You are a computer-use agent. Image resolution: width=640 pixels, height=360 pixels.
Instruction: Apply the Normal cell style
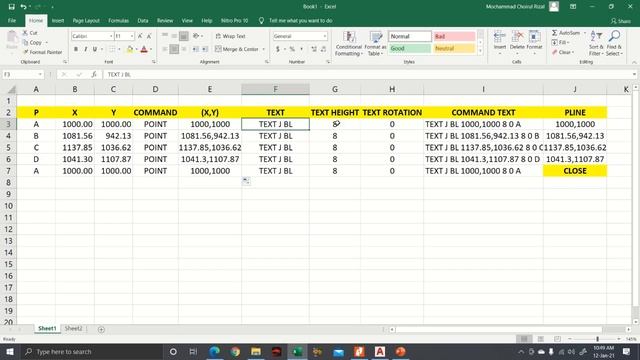pyautogui.click(x=410, y=36)
